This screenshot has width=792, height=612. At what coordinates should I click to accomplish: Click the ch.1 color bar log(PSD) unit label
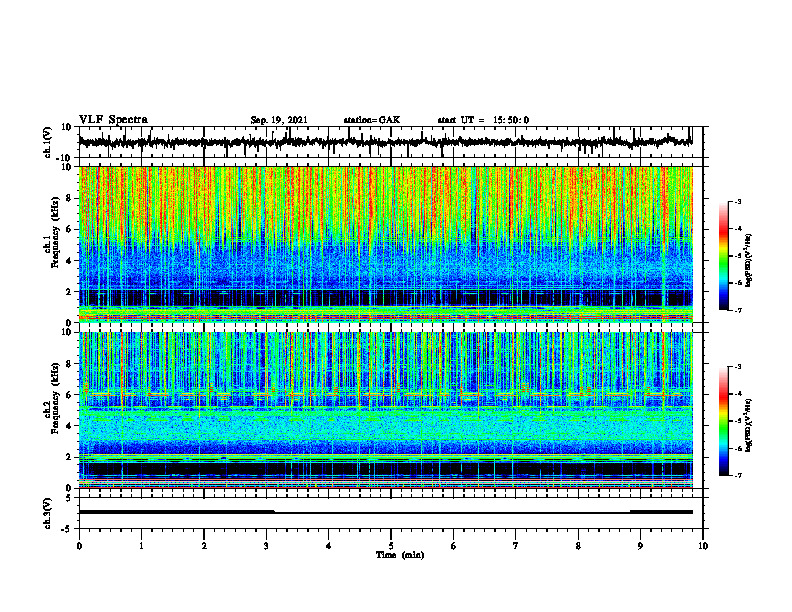(749, 260)
